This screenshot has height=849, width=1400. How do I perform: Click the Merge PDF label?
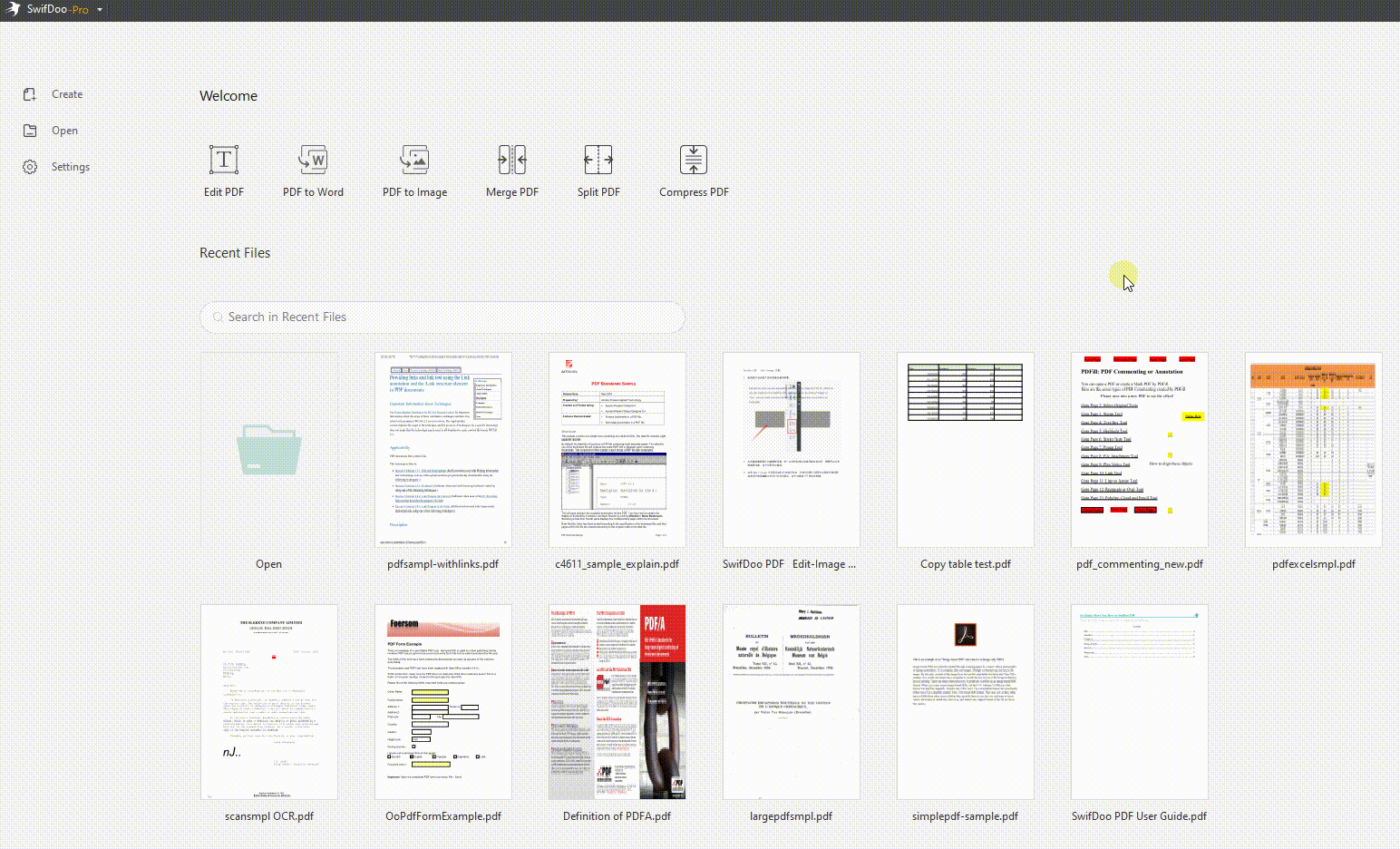(x=512, y=192)
